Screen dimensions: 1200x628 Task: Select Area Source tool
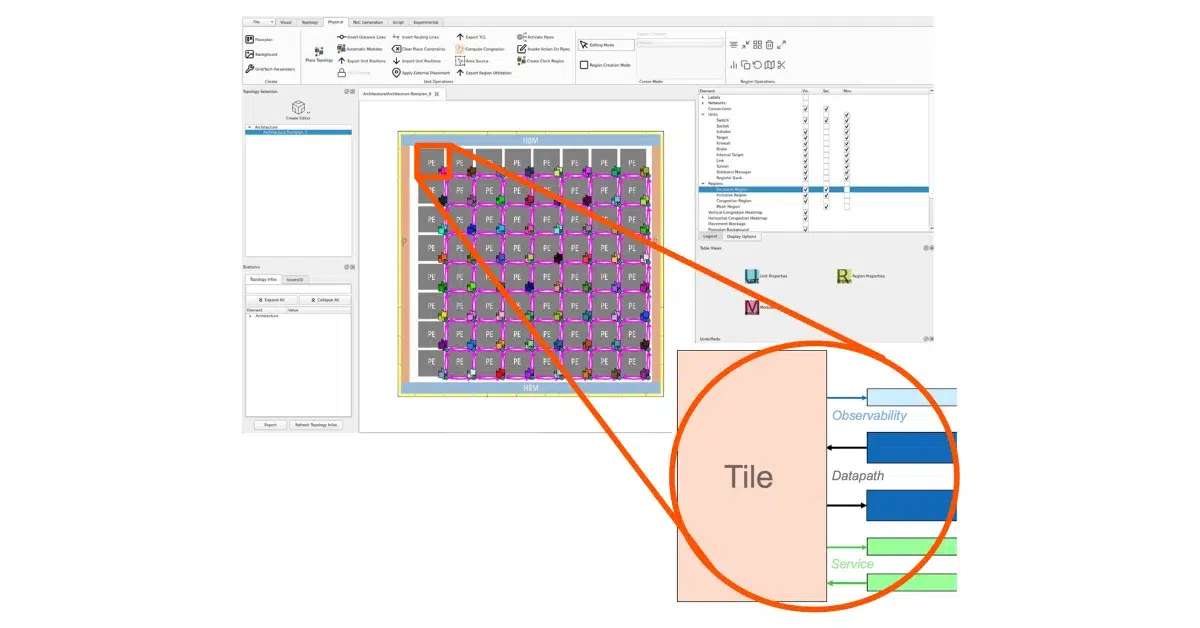click(473, 61)
